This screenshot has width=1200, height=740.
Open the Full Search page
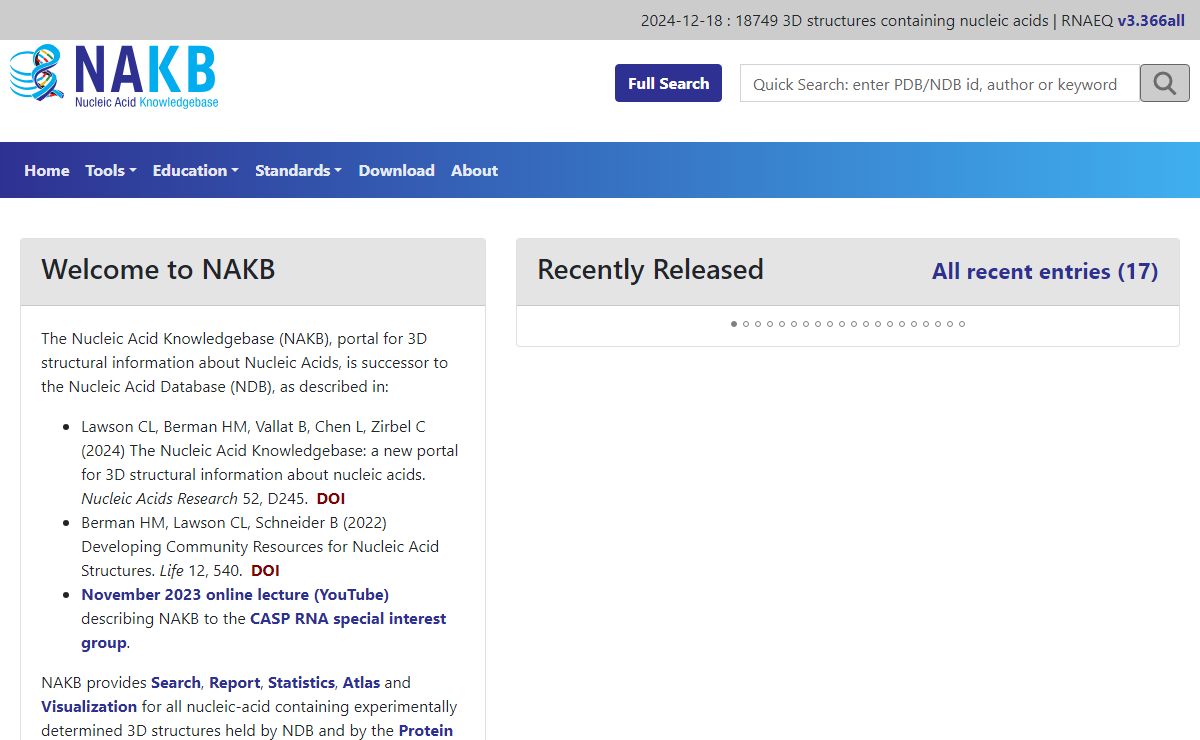pos(668,84)
